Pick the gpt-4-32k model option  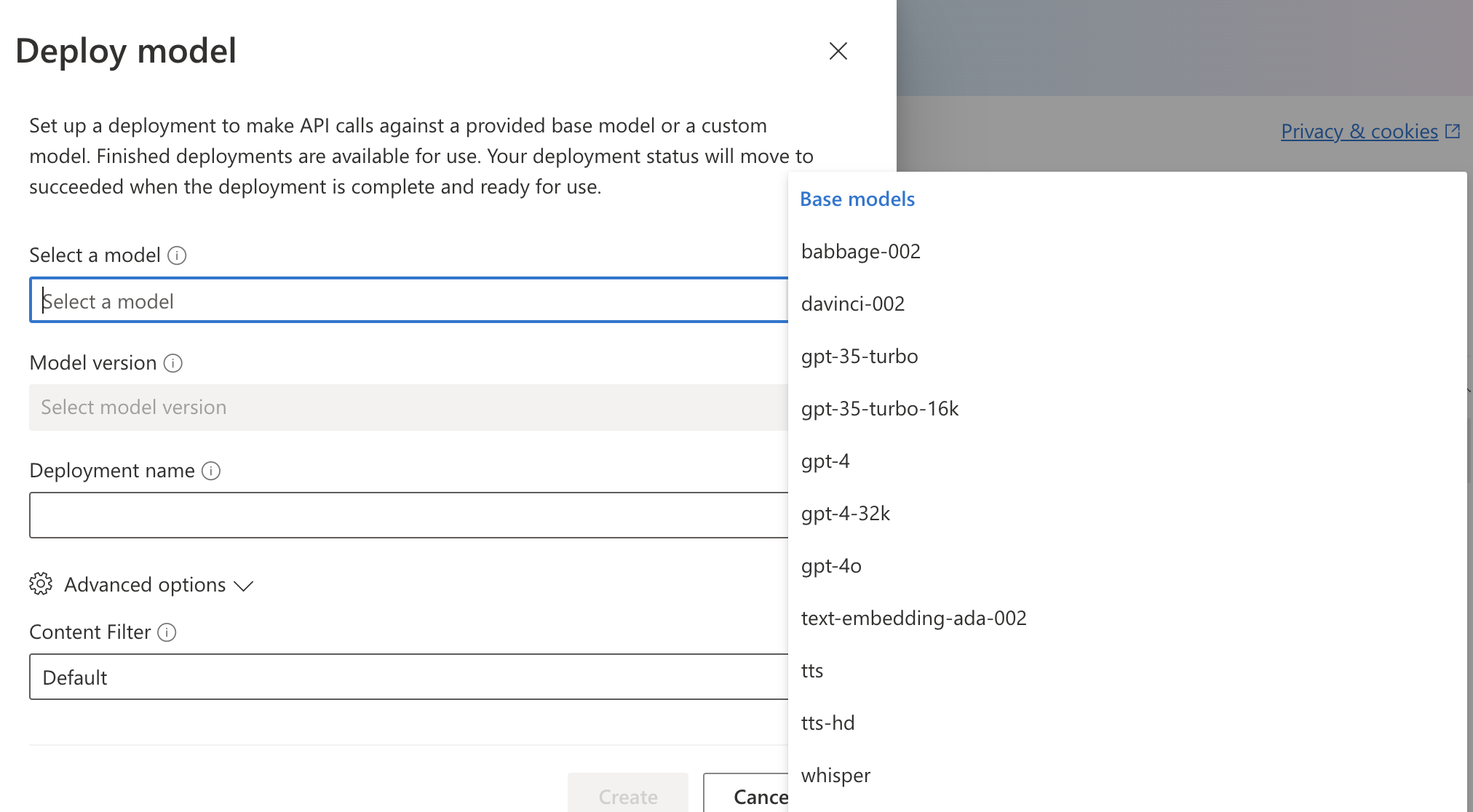pyautogui.click(x=1127, y=514)
